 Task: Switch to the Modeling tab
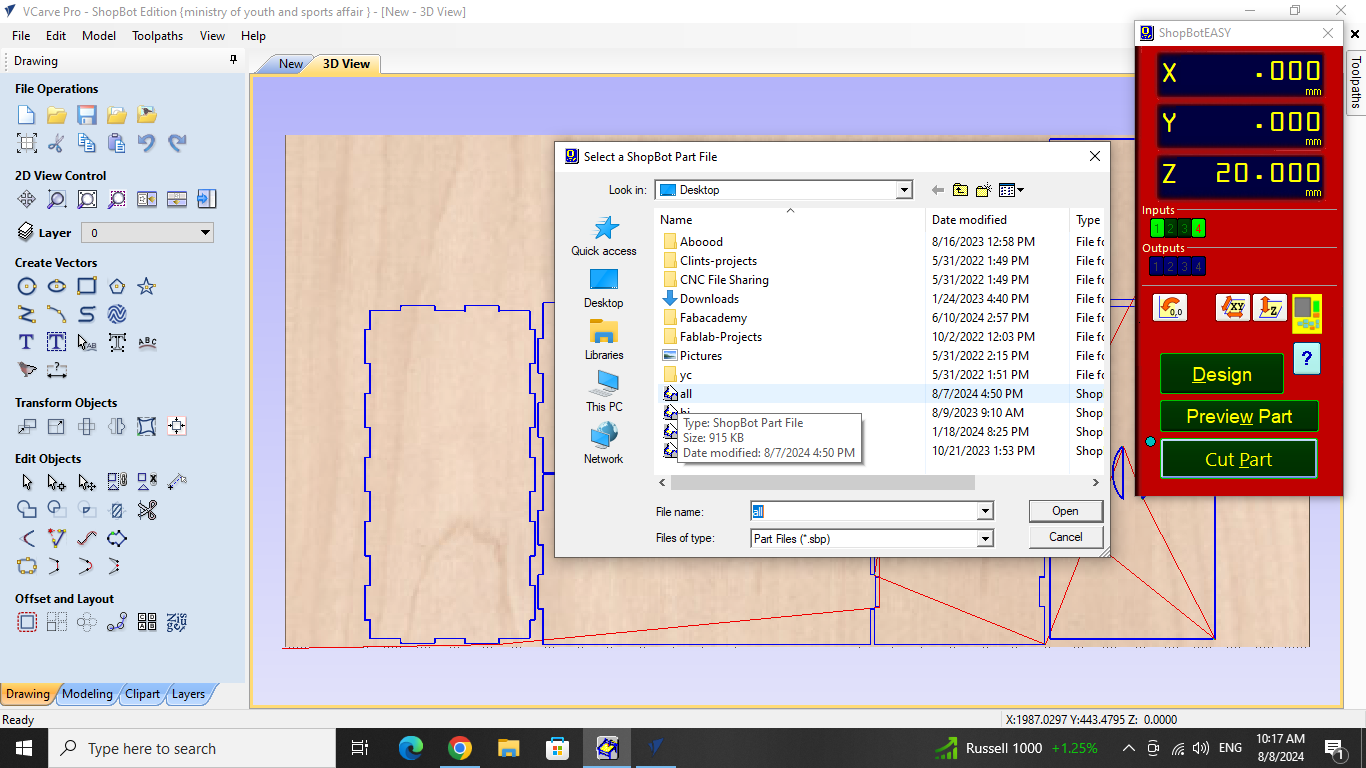(x=88, y=694)
